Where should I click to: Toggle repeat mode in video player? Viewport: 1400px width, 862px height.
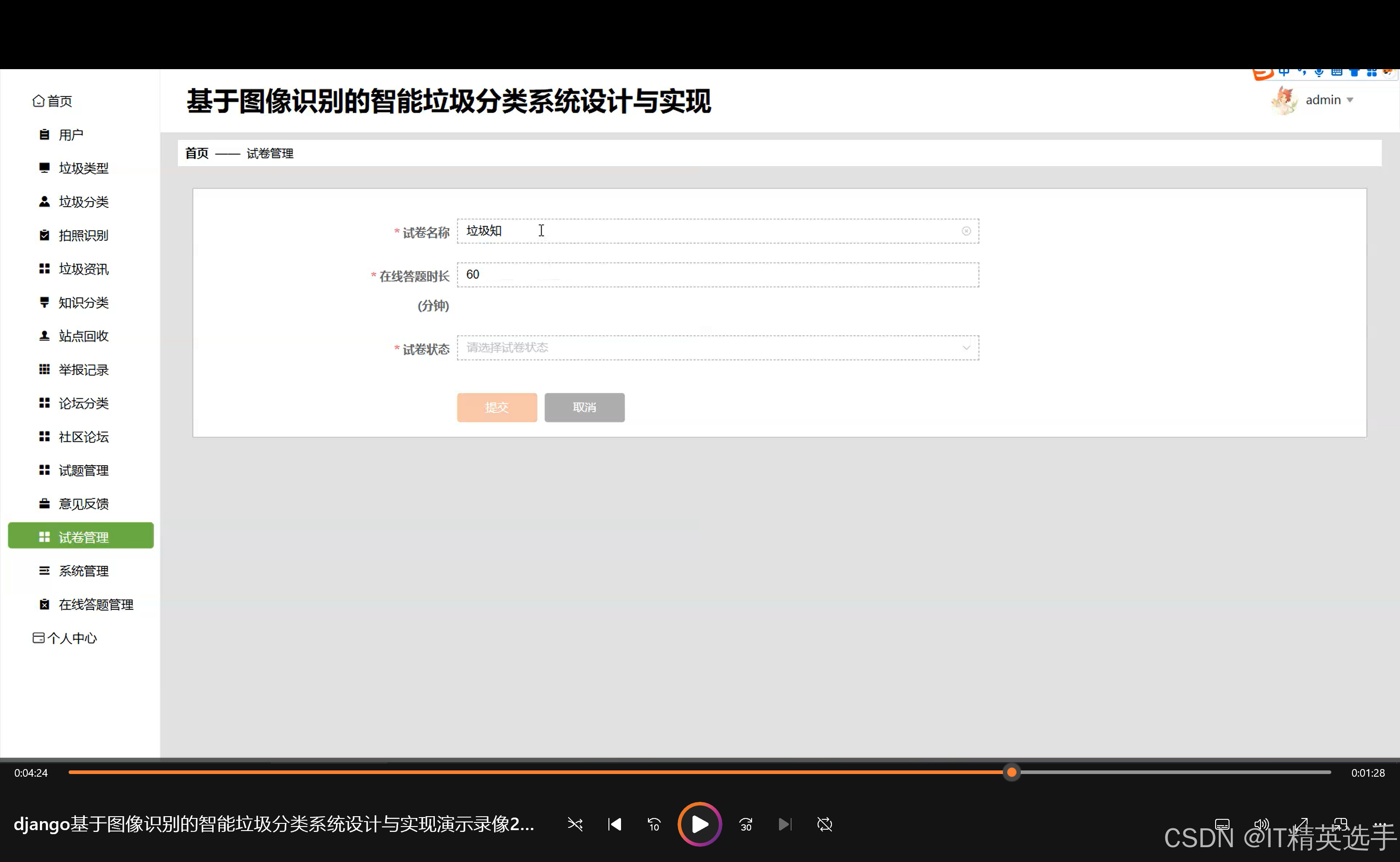(x=824, y=824)
